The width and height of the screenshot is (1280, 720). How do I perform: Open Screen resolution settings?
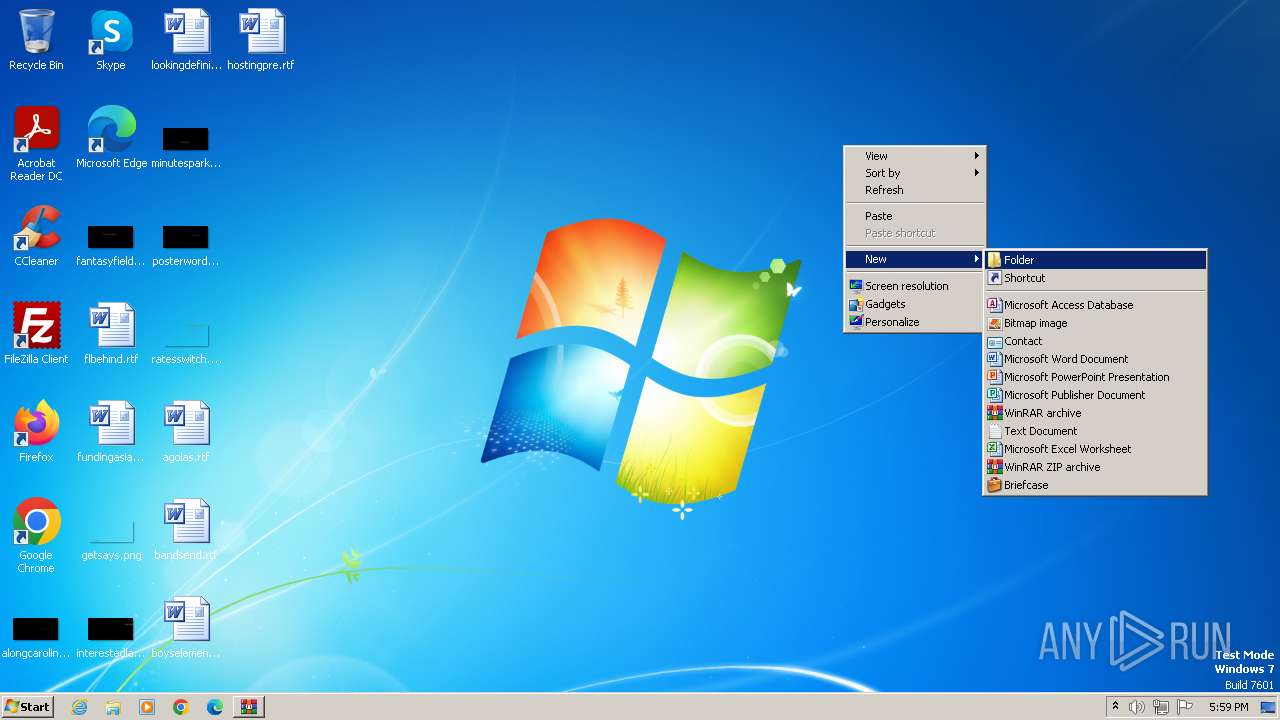(915, 286)
